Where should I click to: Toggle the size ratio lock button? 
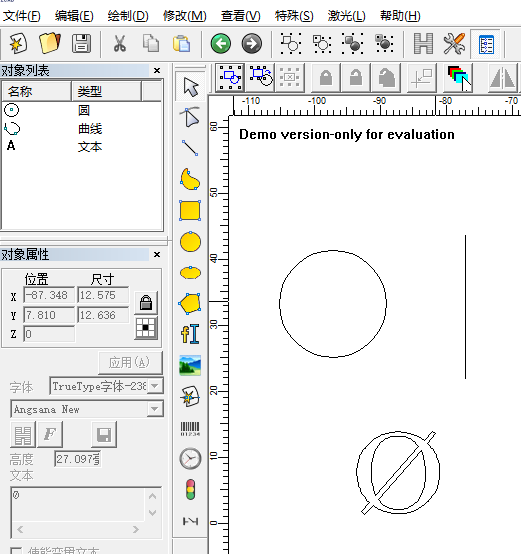146,302
